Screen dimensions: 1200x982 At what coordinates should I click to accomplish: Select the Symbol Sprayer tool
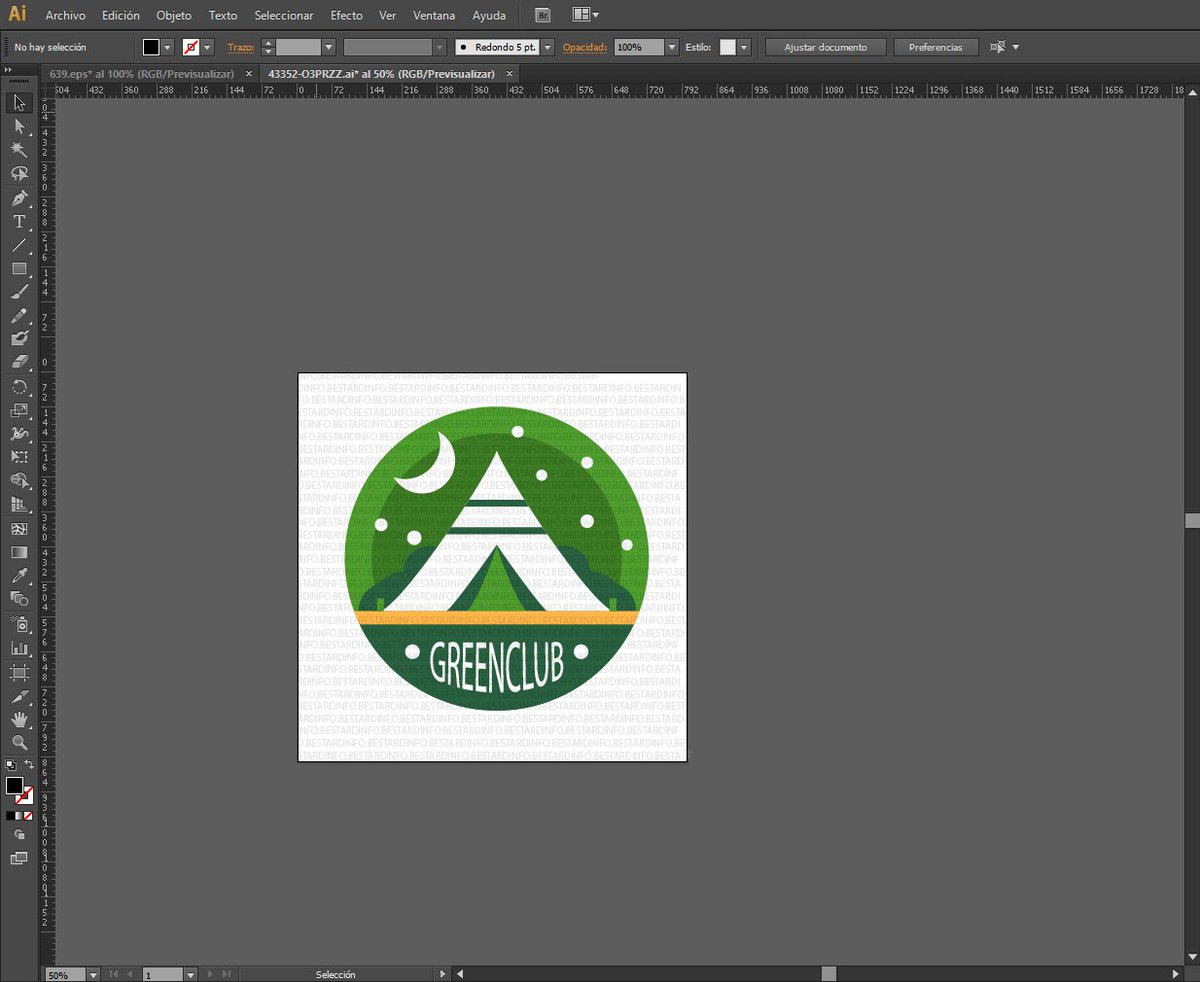pos(19,625)
